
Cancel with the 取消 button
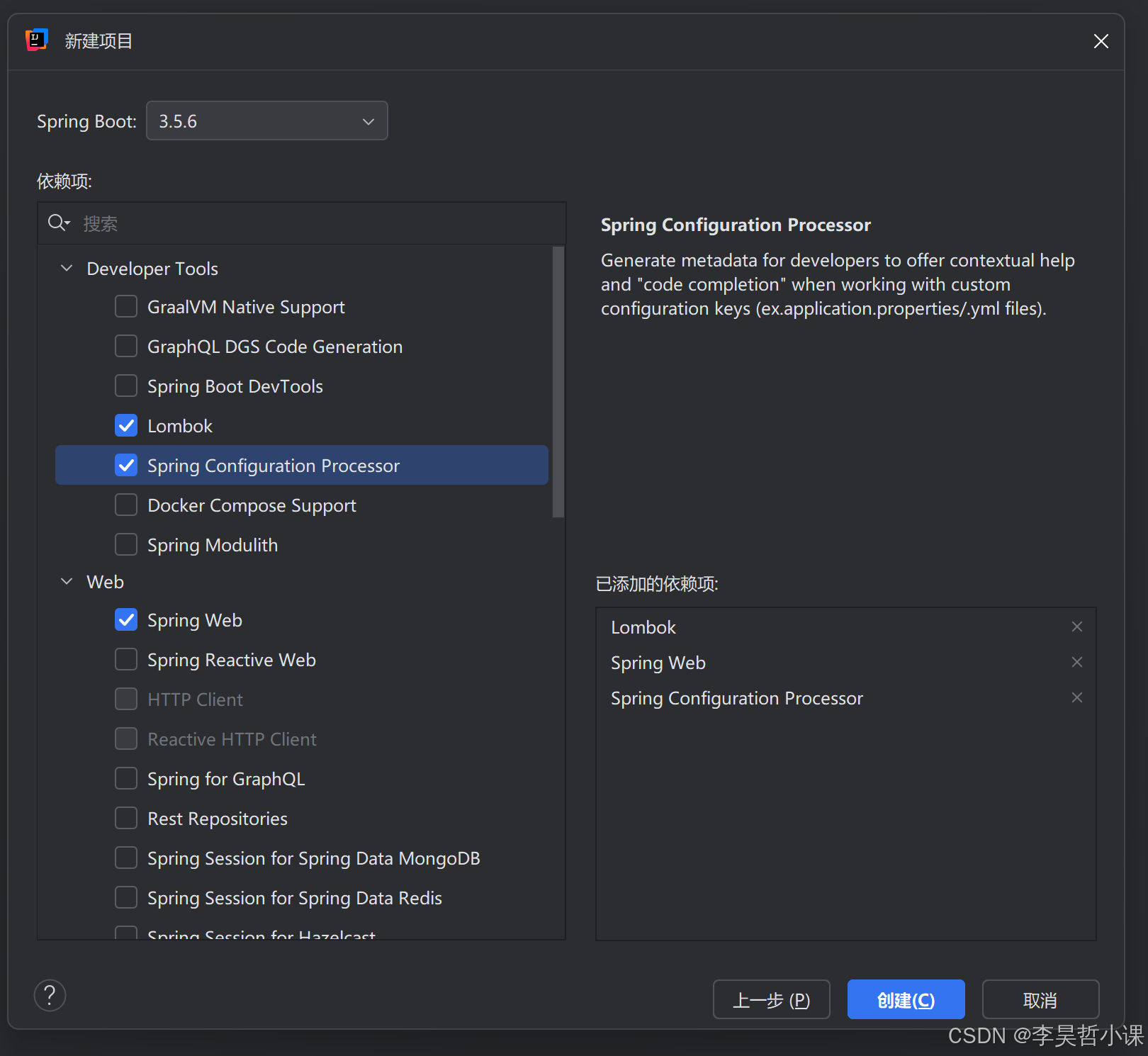(1040, 999)
